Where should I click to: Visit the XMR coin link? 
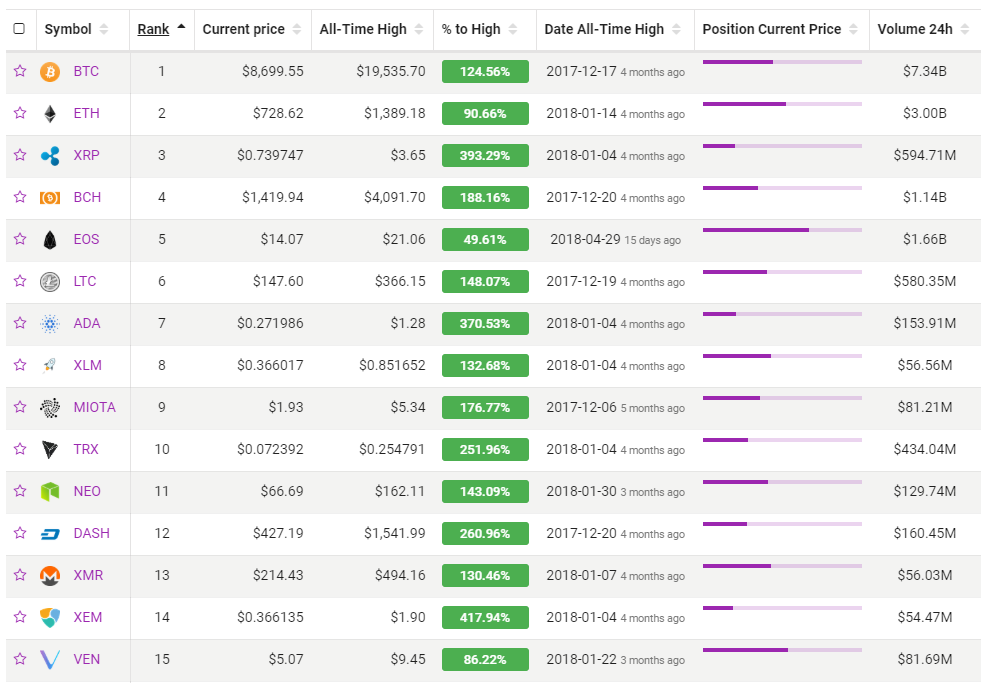click(89, 575)
